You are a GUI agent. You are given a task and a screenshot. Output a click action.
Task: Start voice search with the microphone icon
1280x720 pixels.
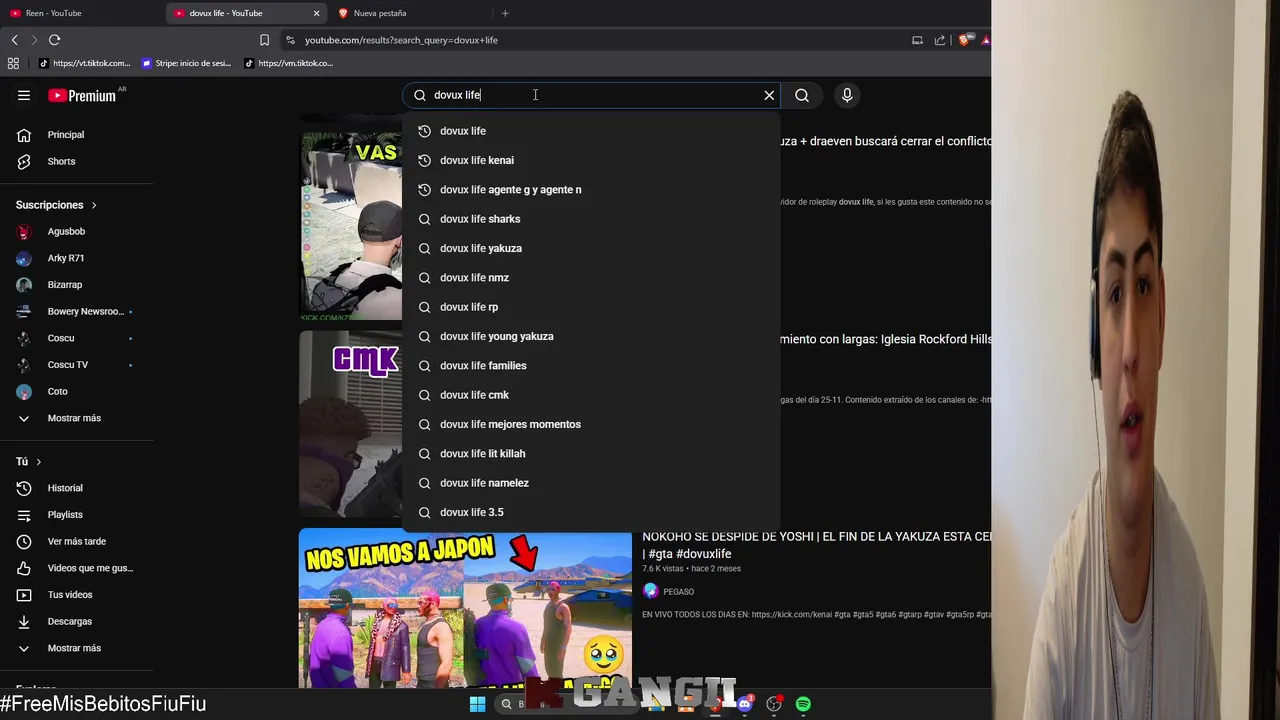[x=847, y=95]
